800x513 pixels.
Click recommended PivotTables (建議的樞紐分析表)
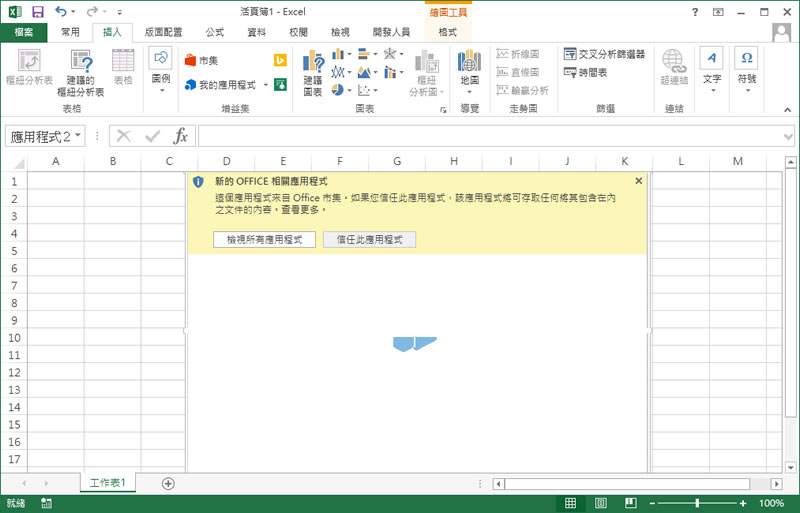(81, 73)
